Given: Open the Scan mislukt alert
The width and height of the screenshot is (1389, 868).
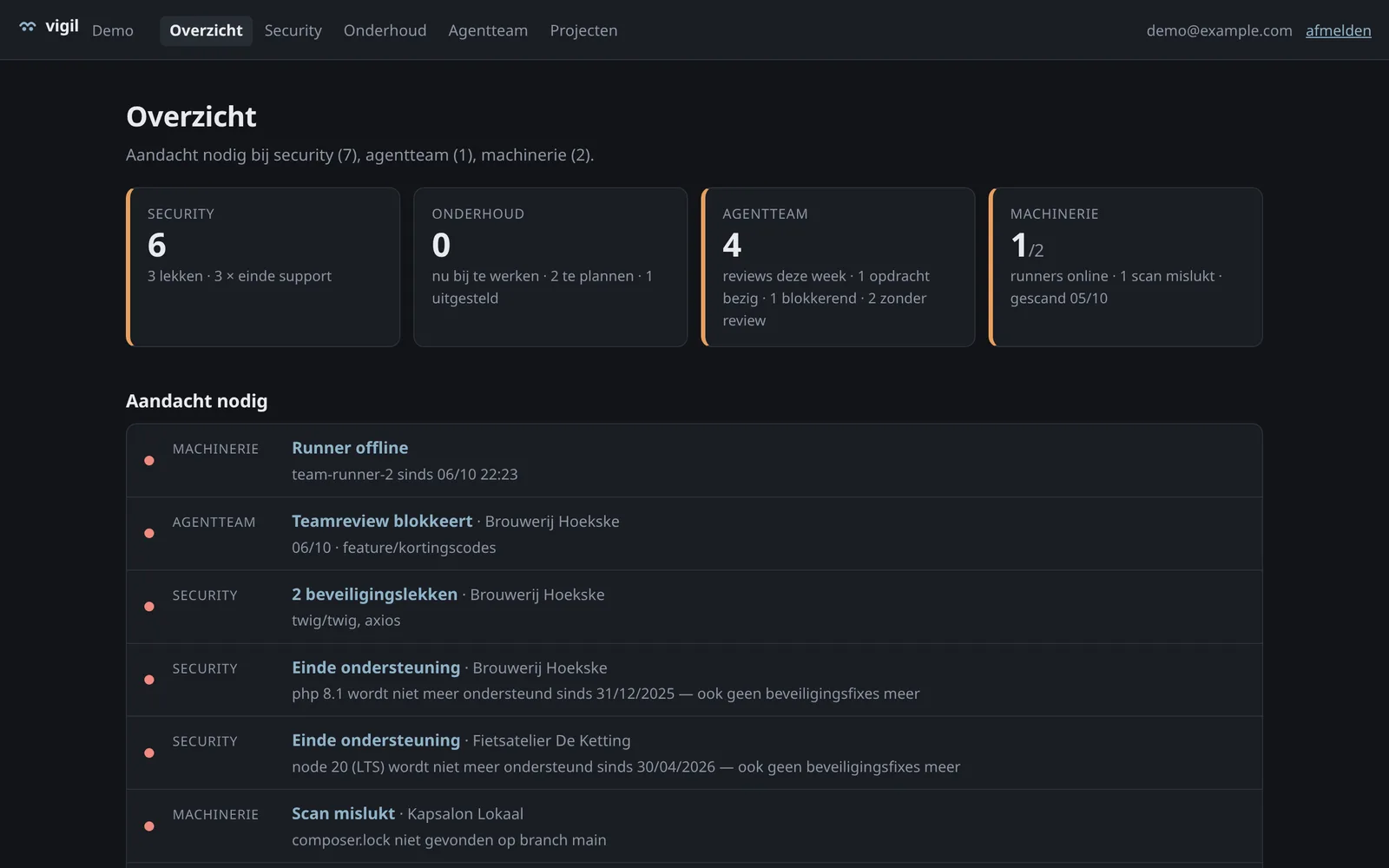Looking at the screenshot, I should pyautogui.click(x=343, y=813).
